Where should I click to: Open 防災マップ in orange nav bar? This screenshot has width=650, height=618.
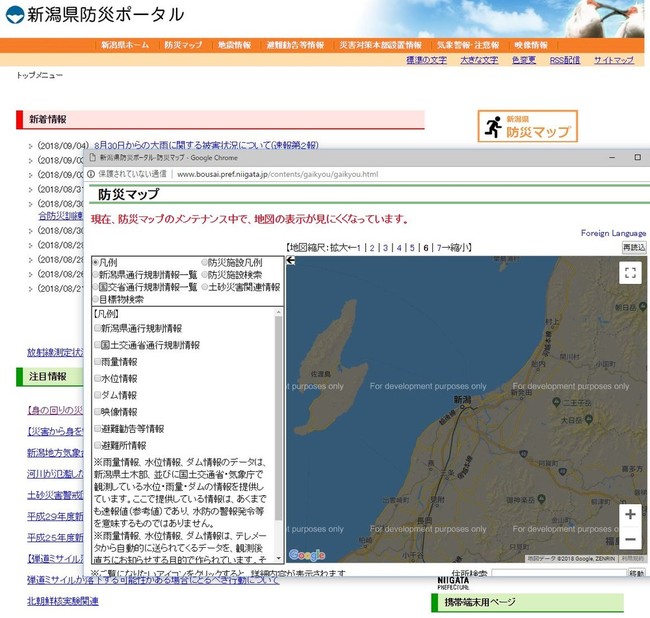tap(183, 45)
